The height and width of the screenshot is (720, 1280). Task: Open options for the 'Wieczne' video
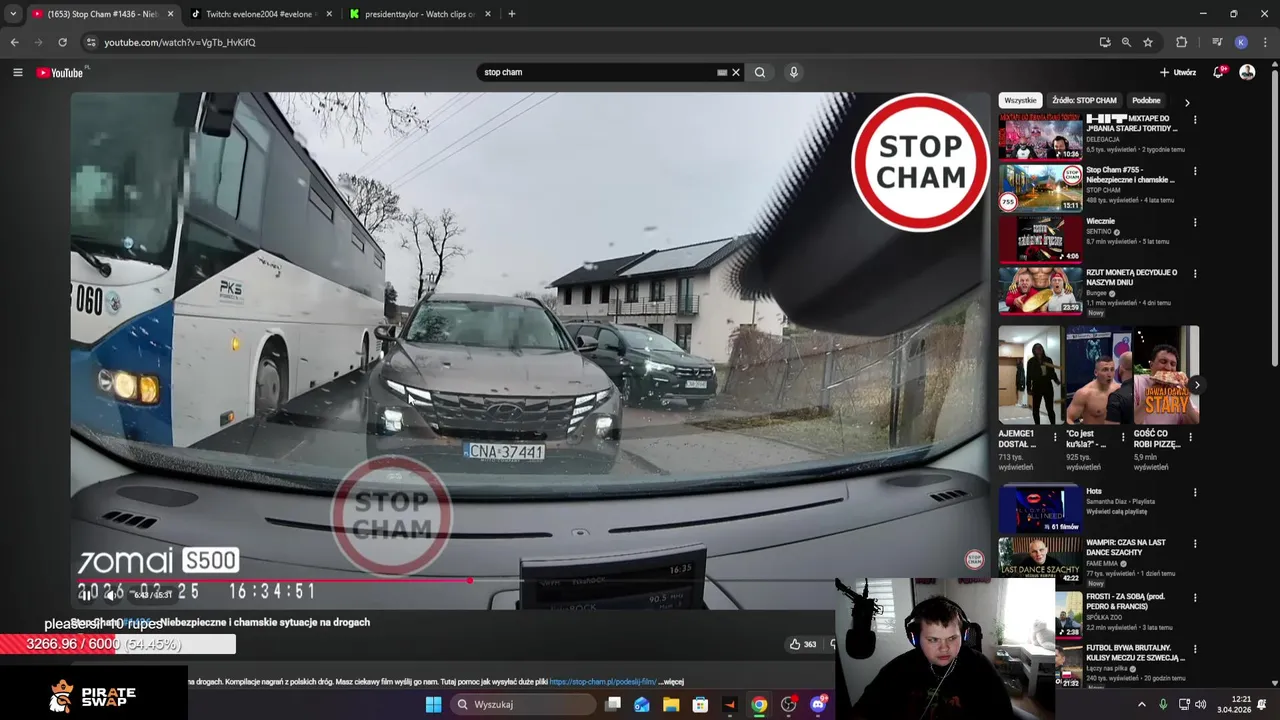pyautogui.click(x=1195, y=222)
